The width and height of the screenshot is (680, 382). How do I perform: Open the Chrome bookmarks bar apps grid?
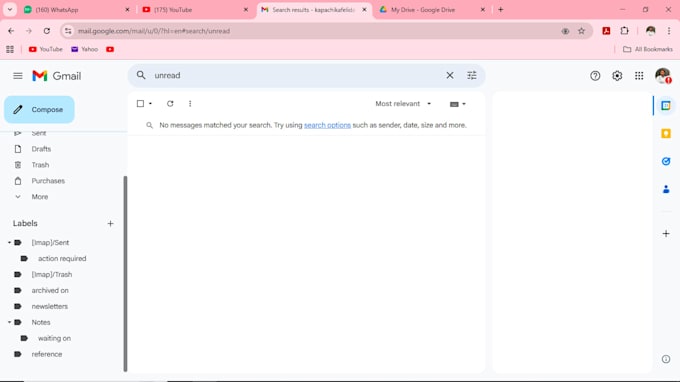point(10,49)
